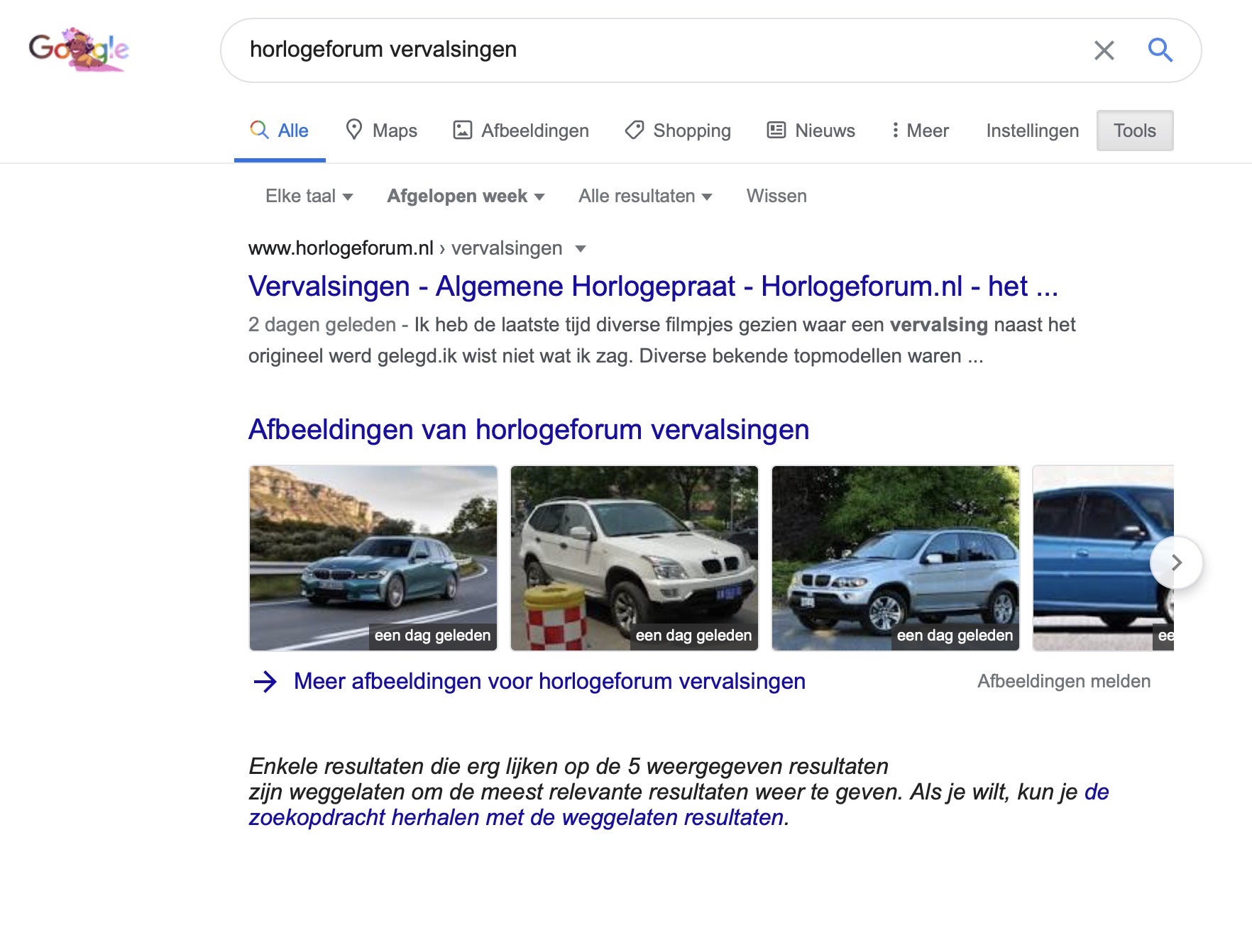Click Wissen to clear filters
The width and height of the screenshot is (1252, 952).
tap(776, 196)
